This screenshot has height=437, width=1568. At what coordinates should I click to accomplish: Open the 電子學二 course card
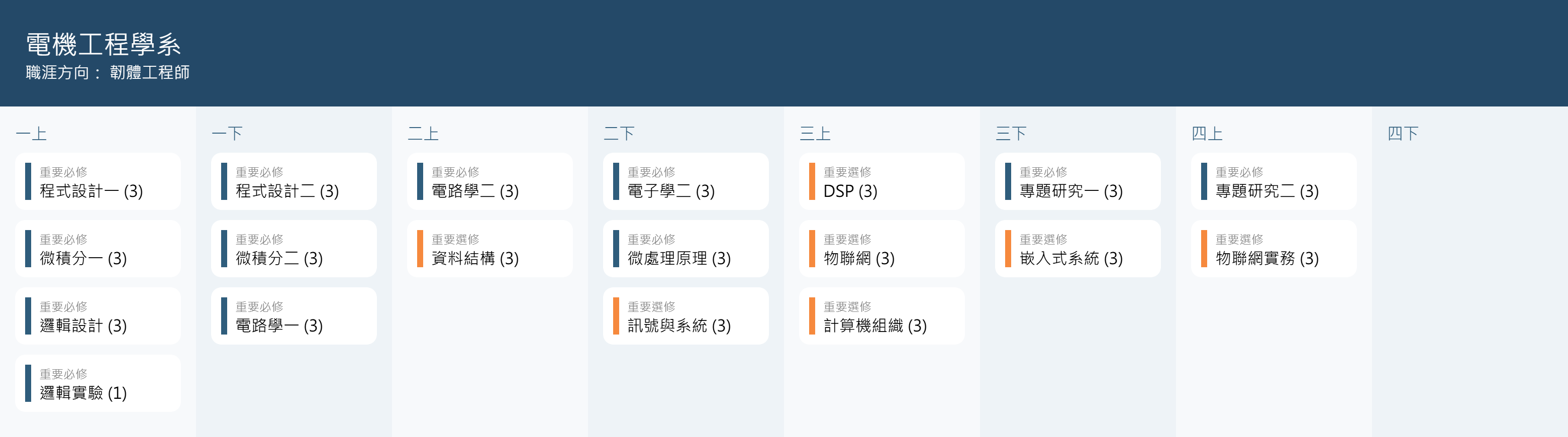click(685, 182)
